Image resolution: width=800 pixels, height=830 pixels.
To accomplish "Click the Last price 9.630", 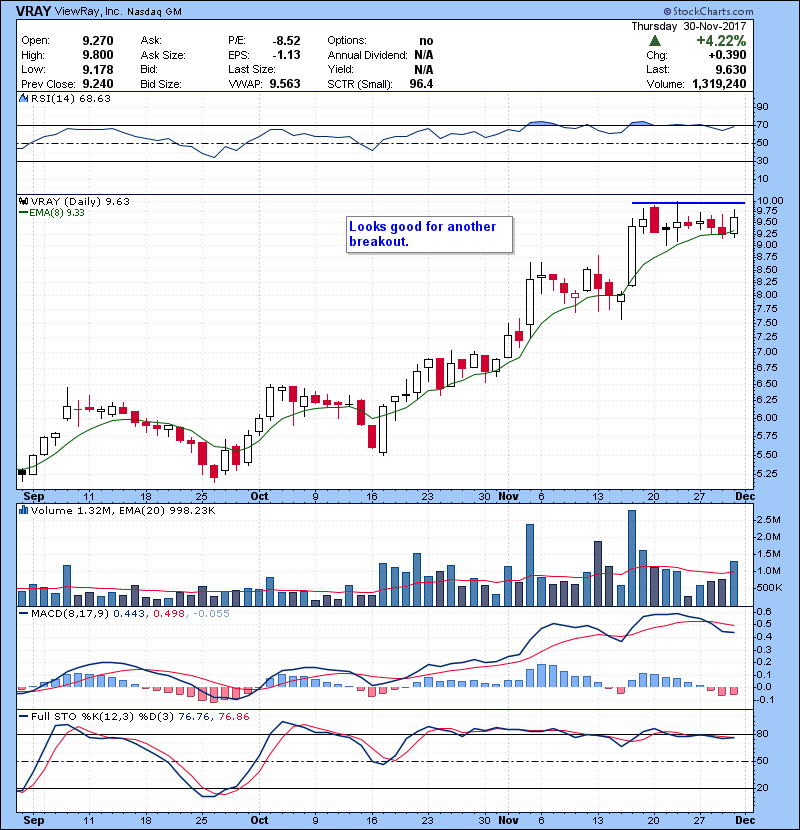I will 731,69.
